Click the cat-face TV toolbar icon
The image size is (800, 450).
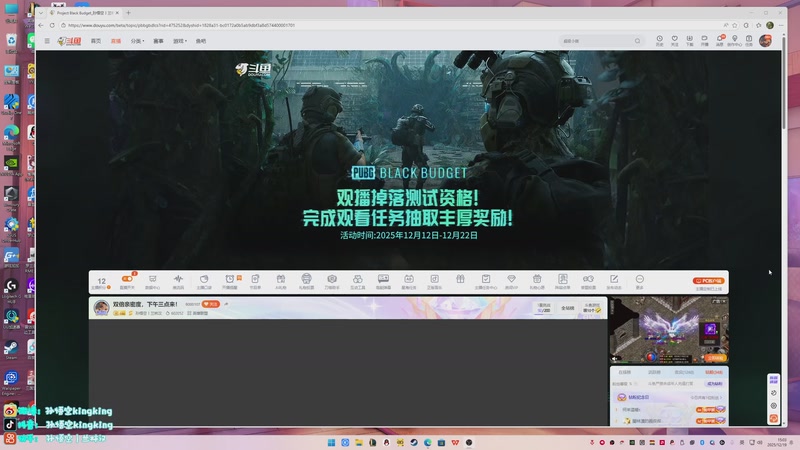(x=409, y=281)
